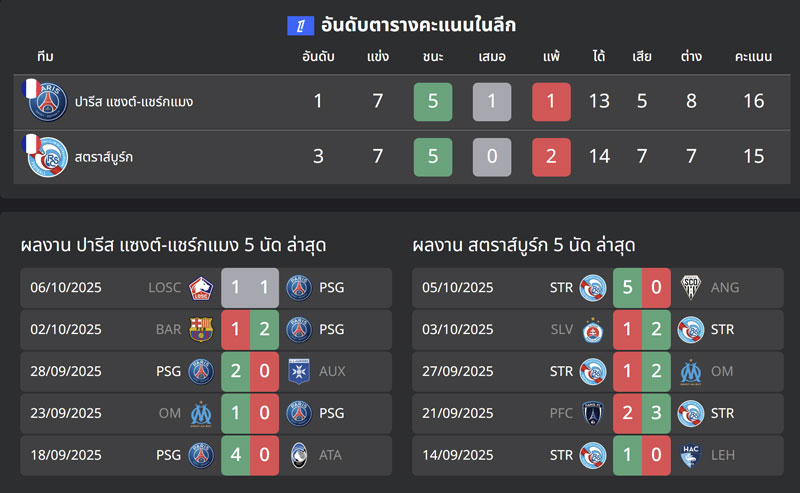Click the Marseille logo in the 27/09/2025 match
This screenshot has width=800, height=493.
coord(690,371)
